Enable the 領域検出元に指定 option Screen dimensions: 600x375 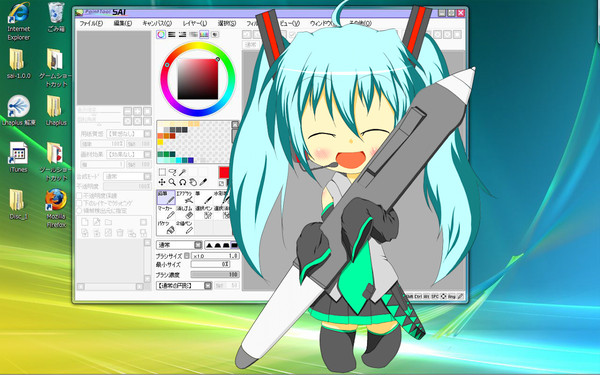(x=80, y=211)
